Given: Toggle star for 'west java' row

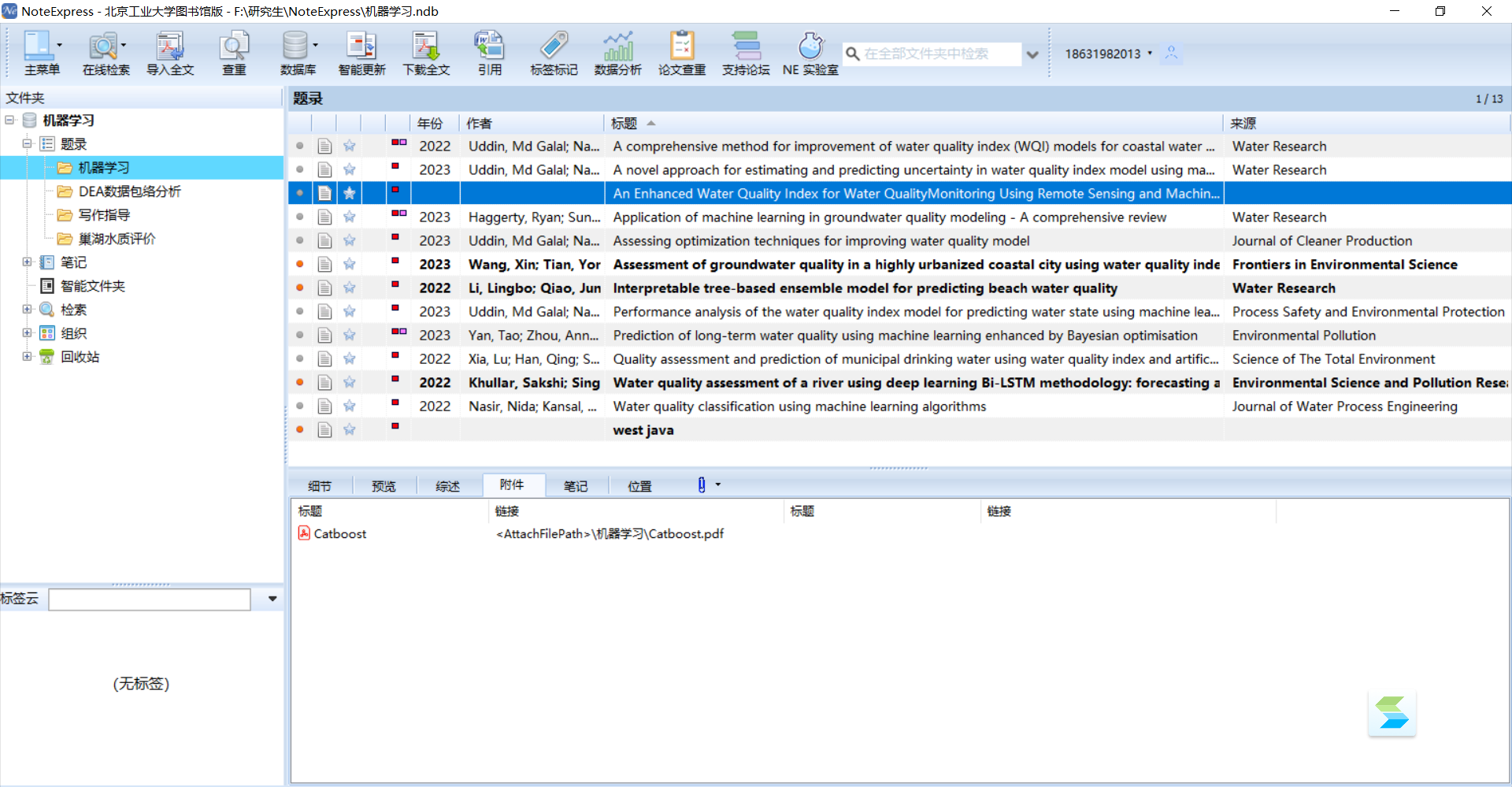Looking at the screenshot, I should 350,429.
